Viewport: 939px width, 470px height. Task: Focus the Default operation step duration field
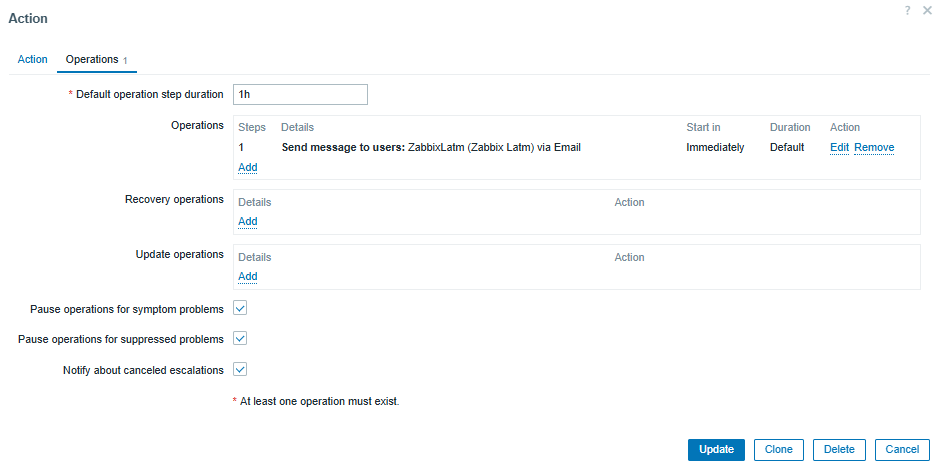(300, 95)
